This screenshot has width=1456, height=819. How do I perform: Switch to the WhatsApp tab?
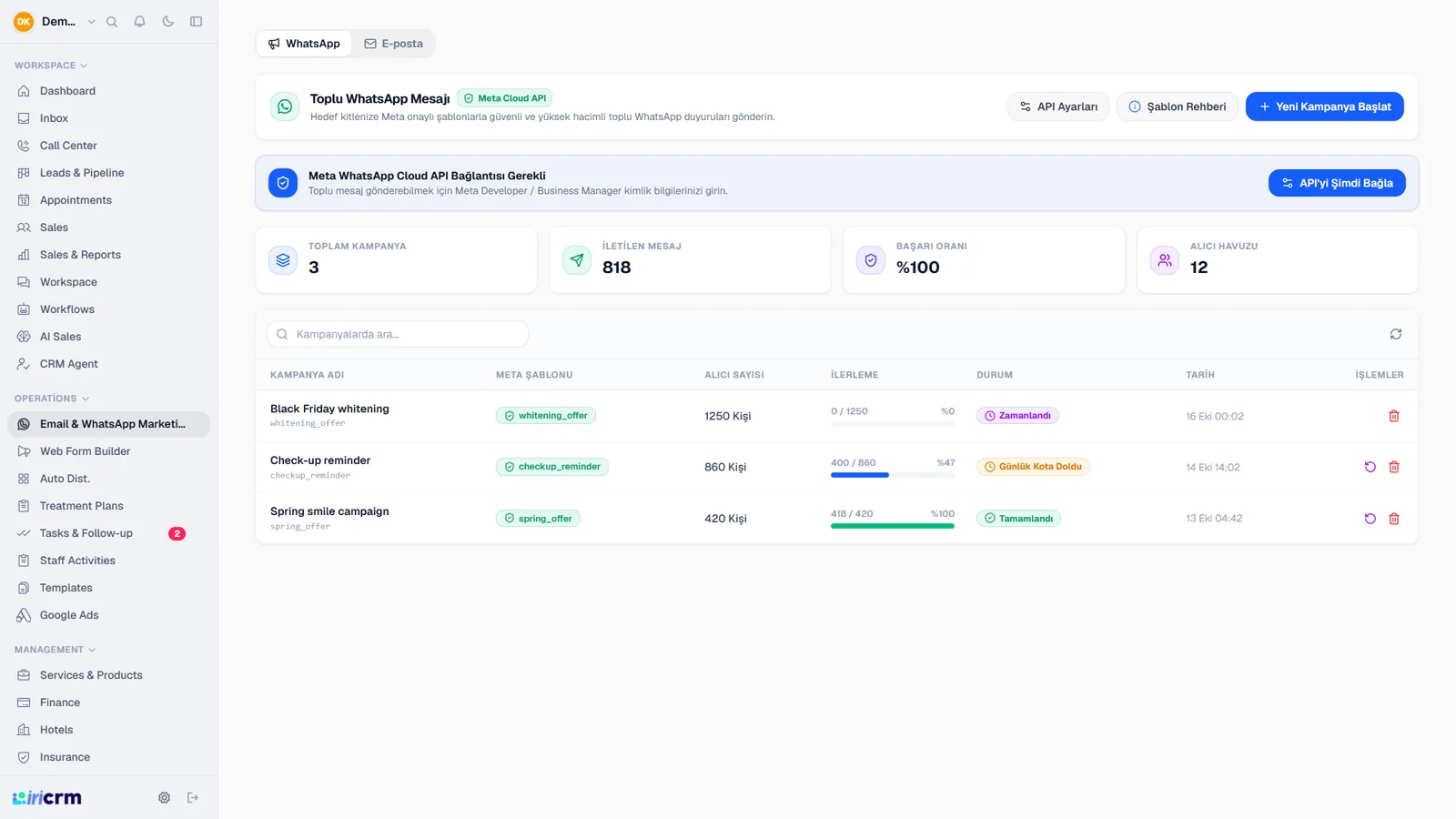coord(304,44)
